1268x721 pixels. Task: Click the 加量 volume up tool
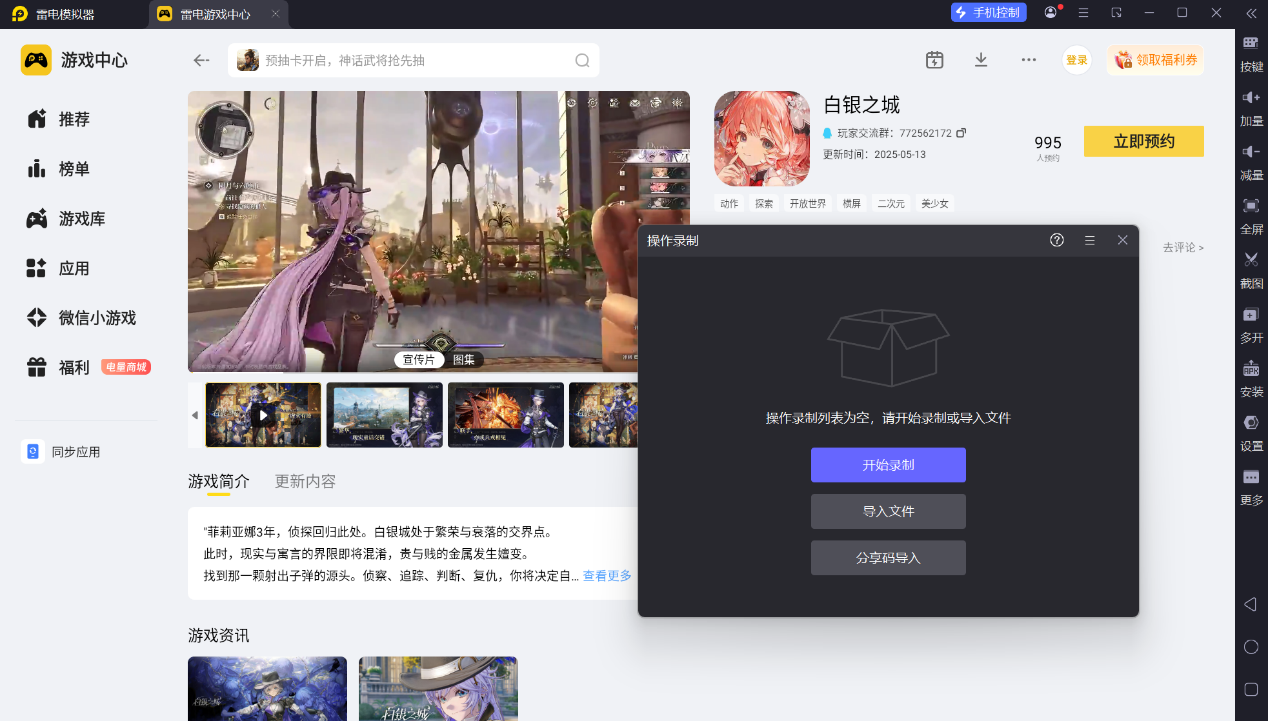(x=1251, y=108)
